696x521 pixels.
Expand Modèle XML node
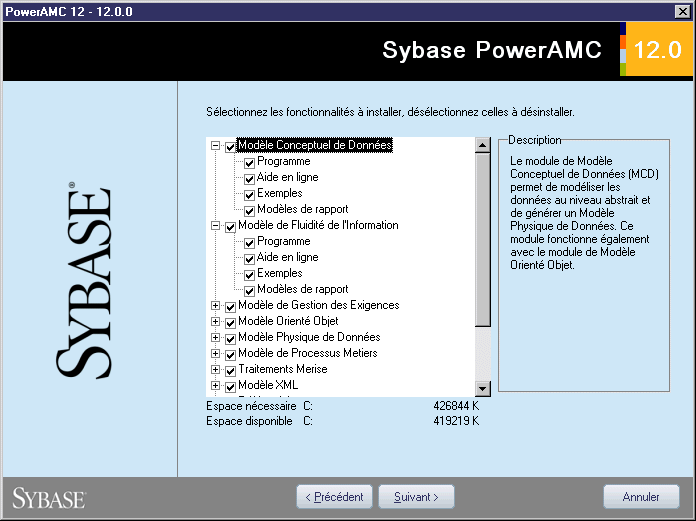(x=215, y=385)
